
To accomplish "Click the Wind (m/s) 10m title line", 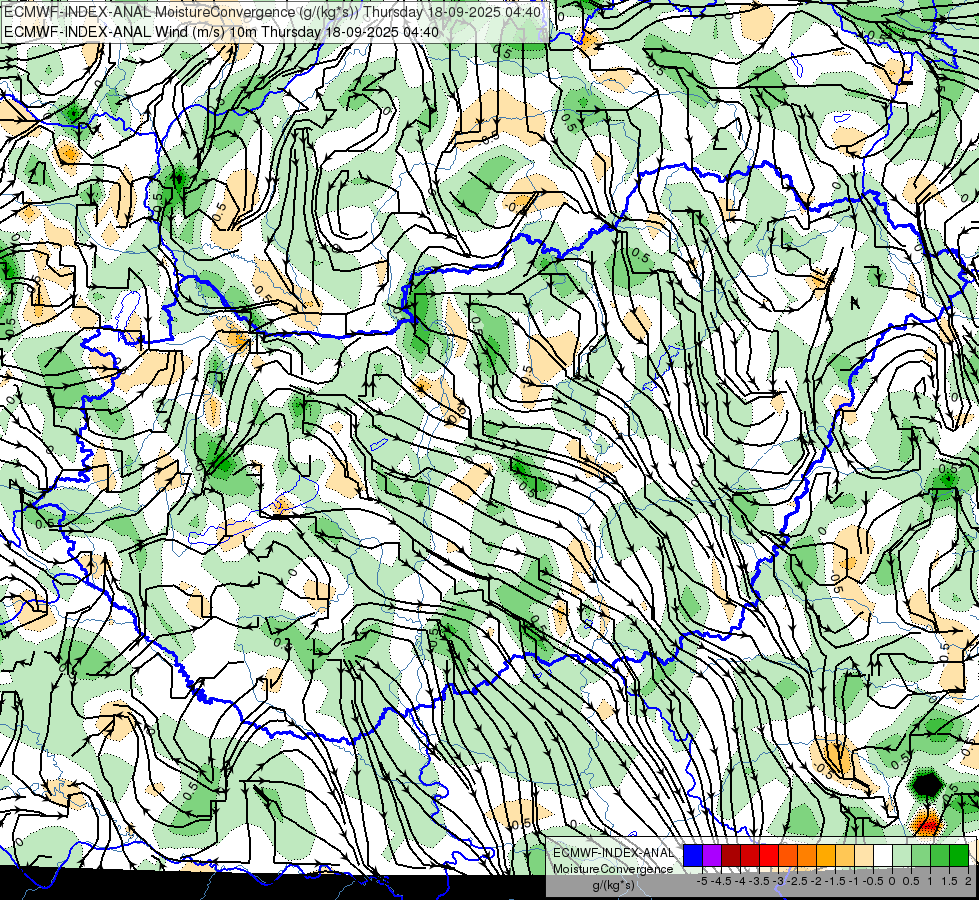I will pos(221,31).
